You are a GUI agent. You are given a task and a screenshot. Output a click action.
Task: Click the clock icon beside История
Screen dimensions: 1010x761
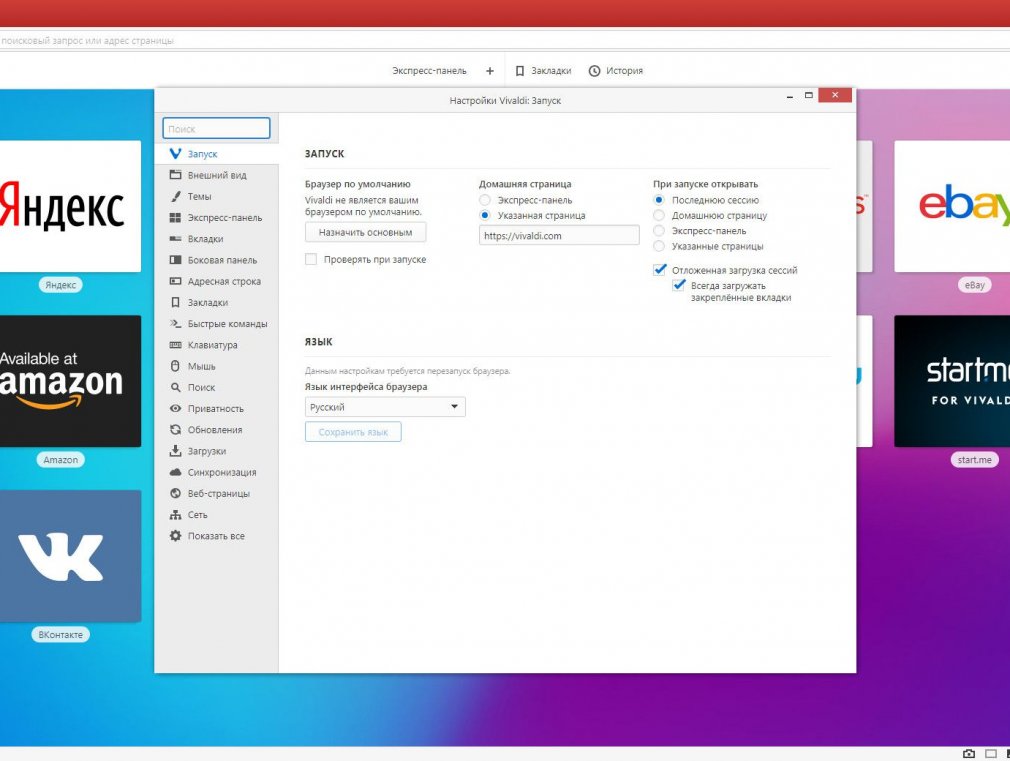[x=595, y=71]
